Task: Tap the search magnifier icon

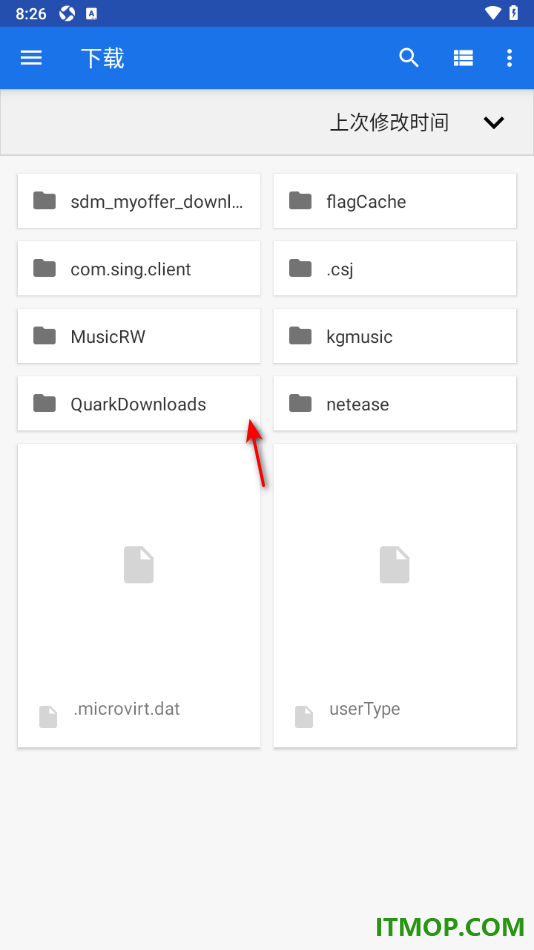Action: click(x=409, y=58)
